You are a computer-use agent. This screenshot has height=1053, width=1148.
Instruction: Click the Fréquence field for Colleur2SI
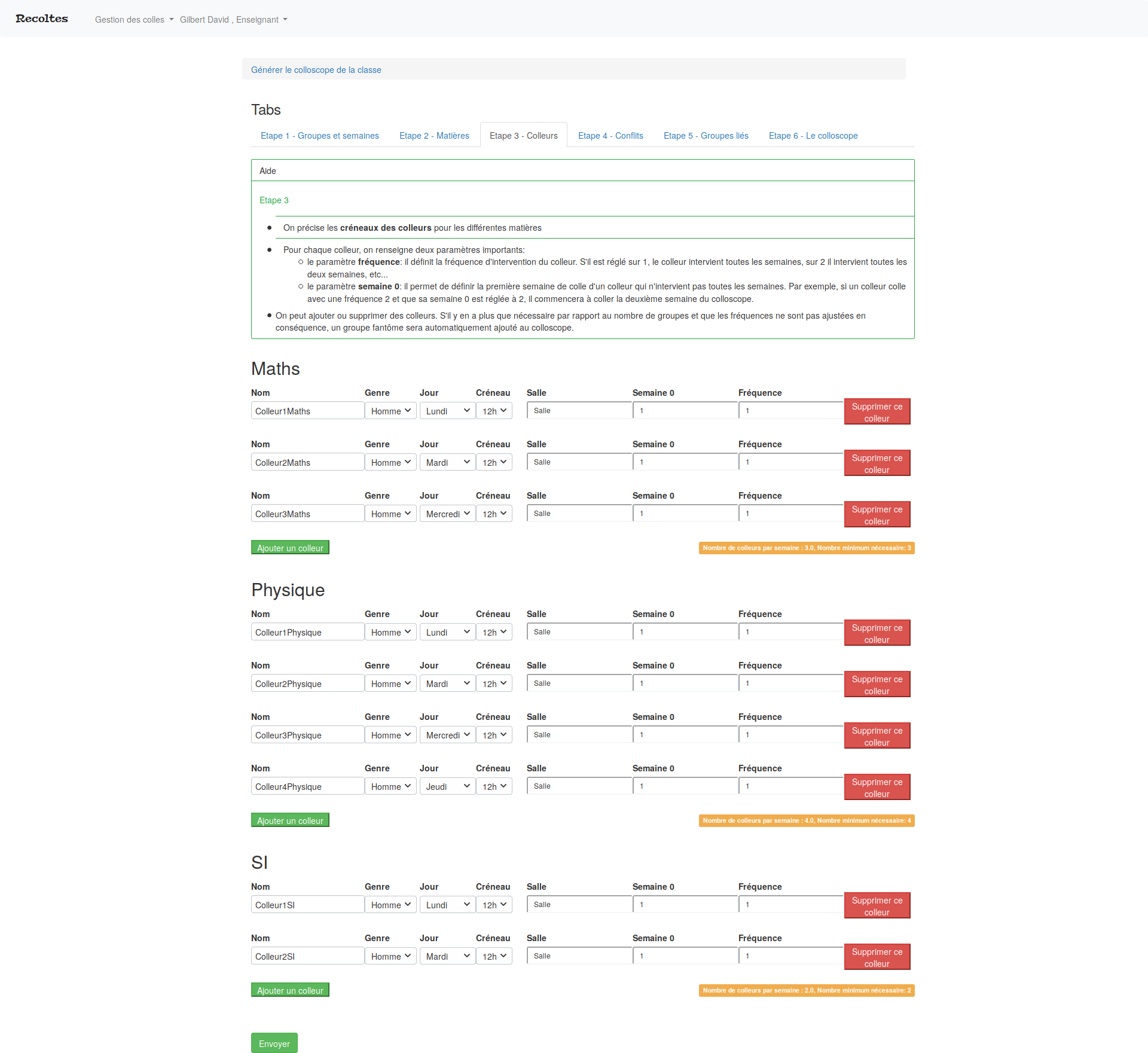pos(791,956)
